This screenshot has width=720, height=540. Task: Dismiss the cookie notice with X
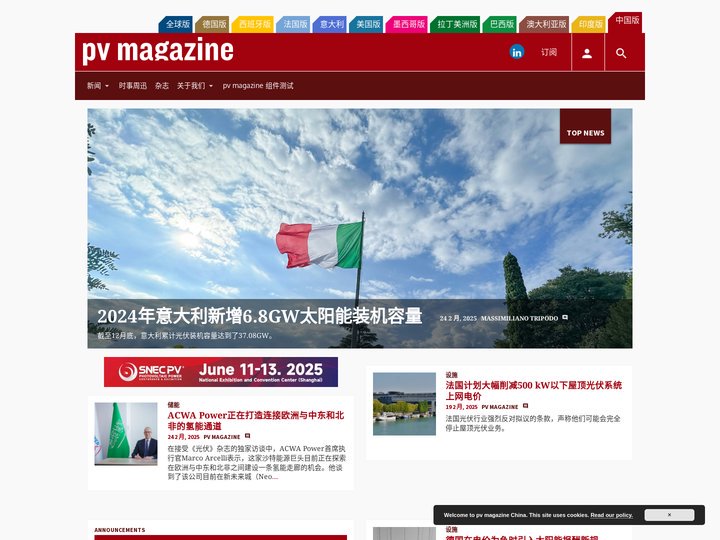669,515
